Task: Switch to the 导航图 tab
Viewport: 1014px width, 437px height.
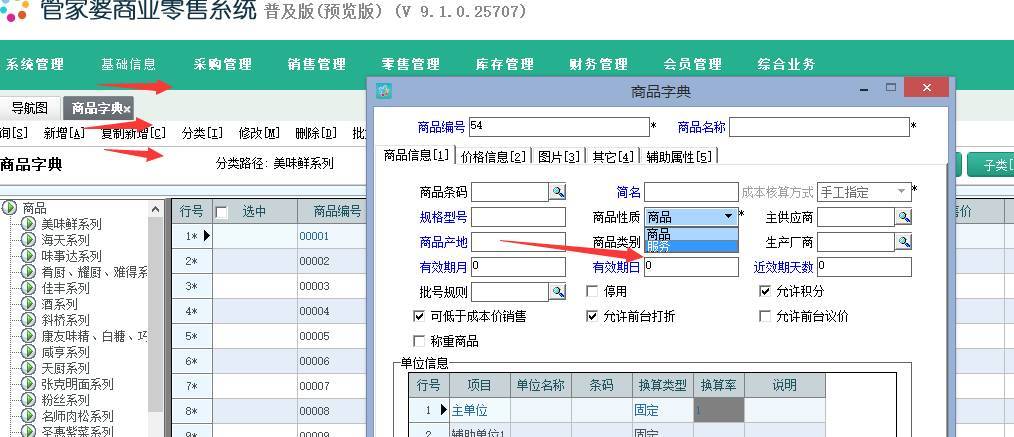Action: pyautogui.click(x=30, y=108)
